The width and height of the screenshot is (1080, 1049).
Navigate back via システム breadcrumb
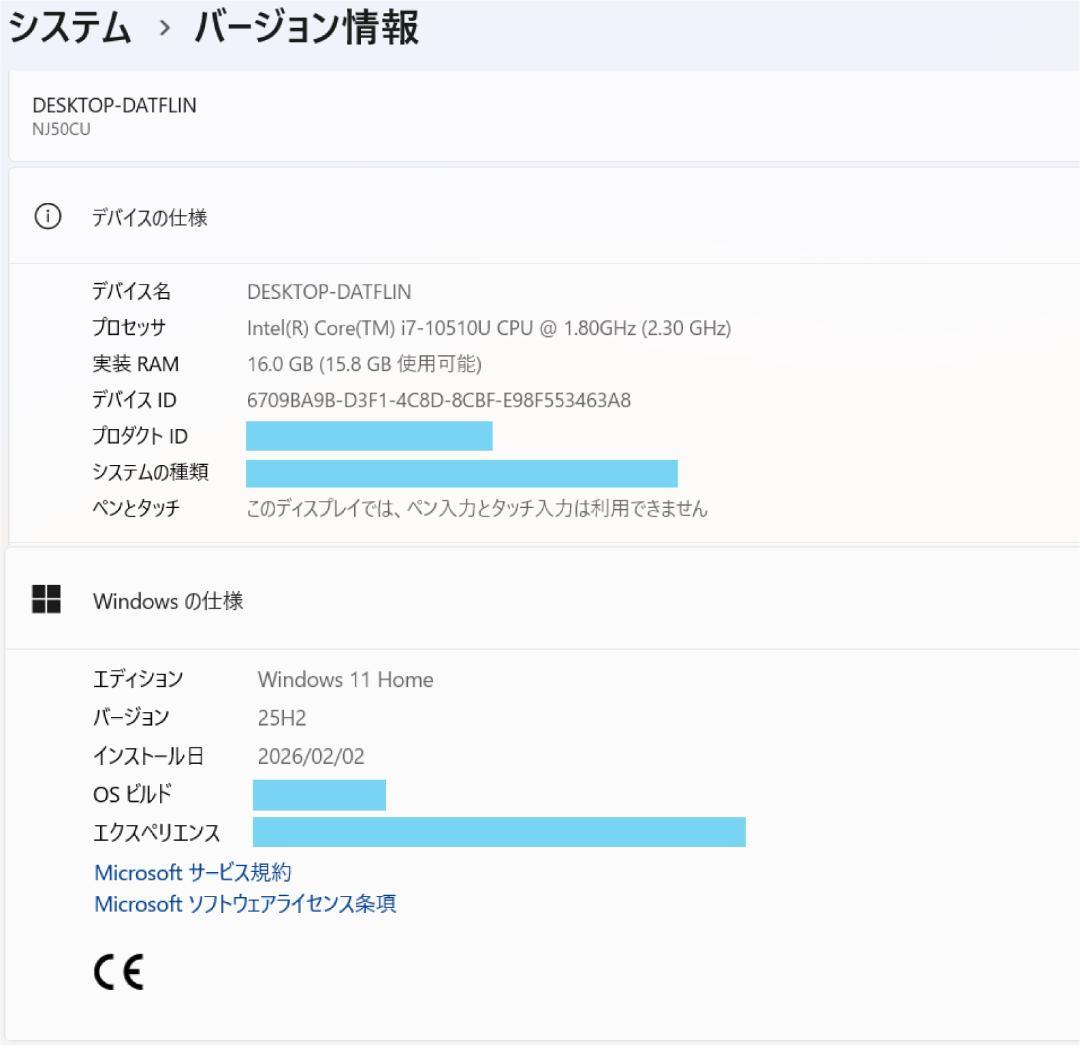[x=72, y=29]
